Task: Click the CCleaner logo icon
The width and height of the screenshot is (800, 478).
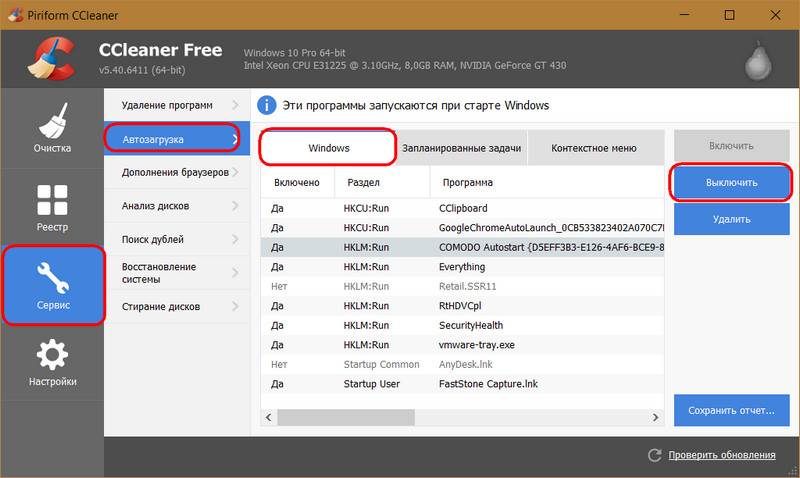Action: click(x=52, y=59)
